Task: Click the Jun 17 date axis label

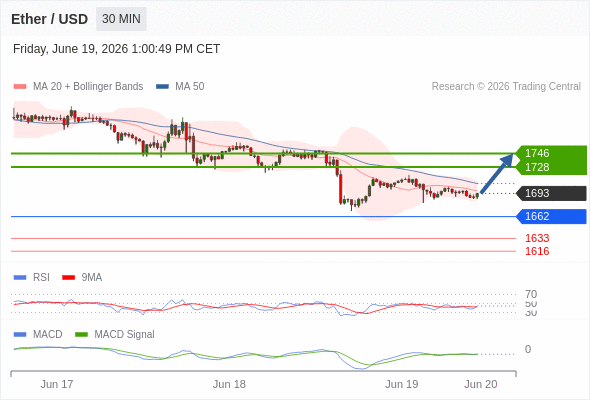Action: click(57, 384)
